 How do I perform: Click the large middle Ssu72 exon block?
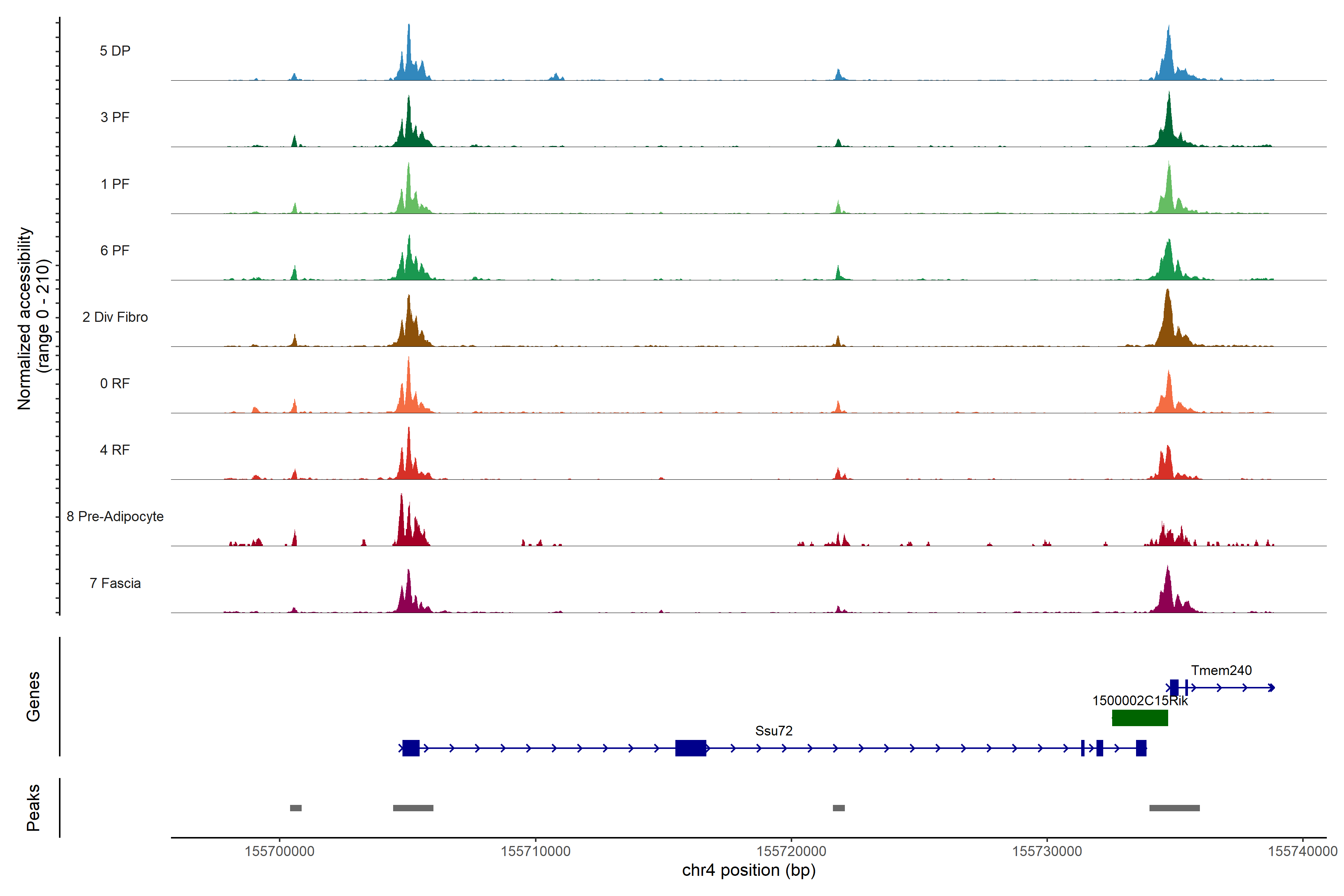690,748
